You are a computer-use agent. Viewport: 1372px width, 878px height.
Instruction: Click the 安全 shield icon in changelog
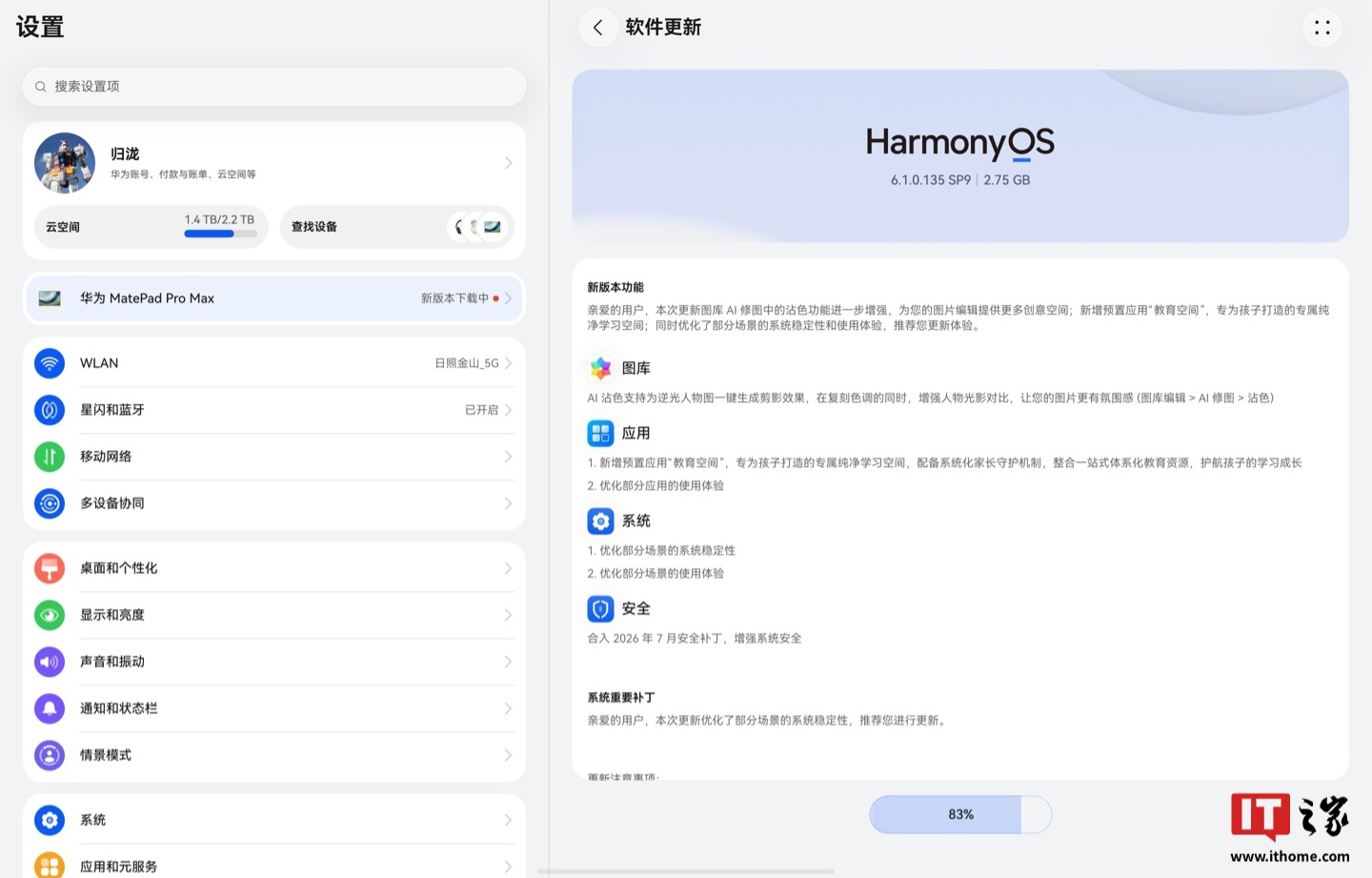pos(600,608)
